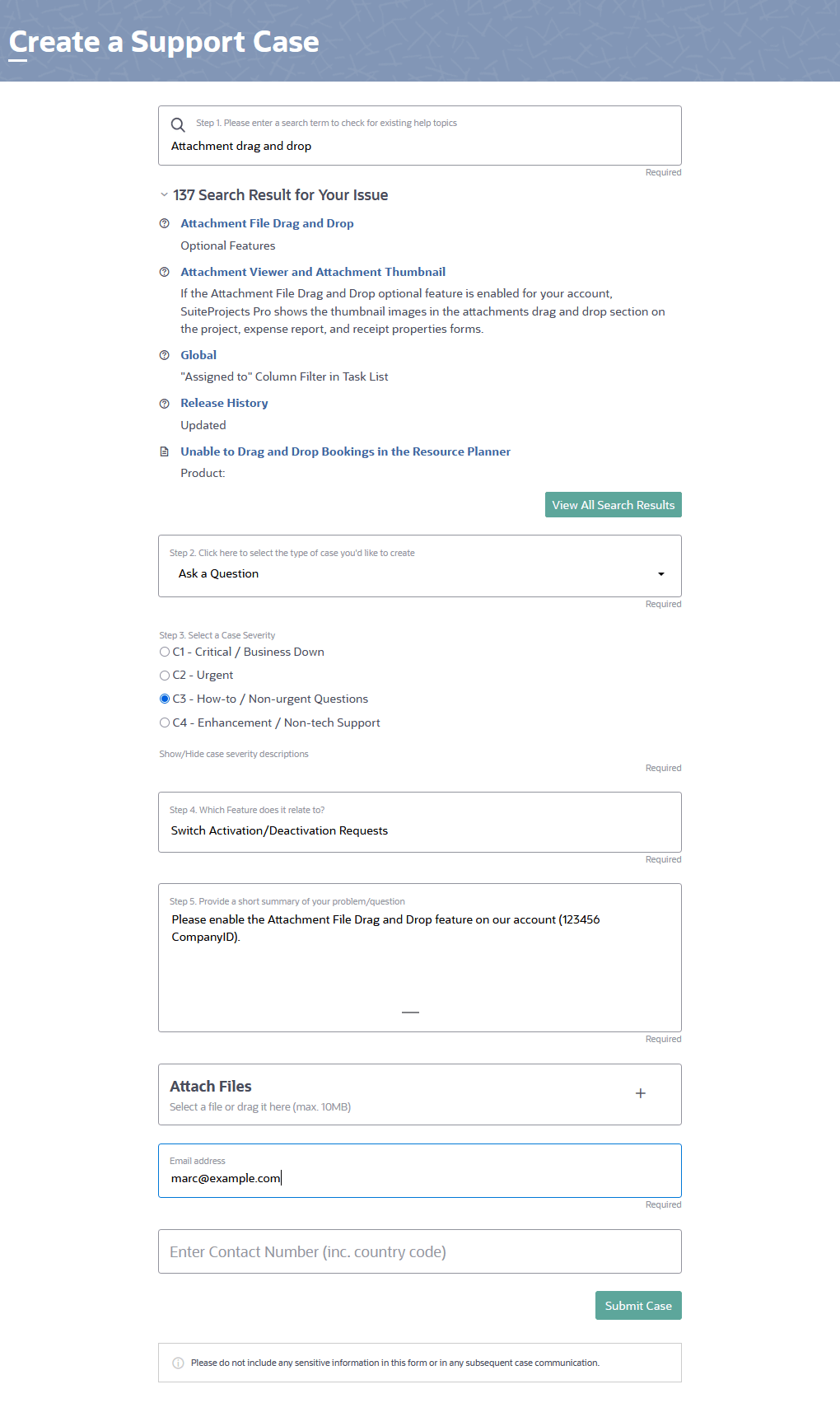Click the plus icon to attach a file
Image resolution: width=840 pixels, height=1403 pixels.
(x=641, y=1093)
